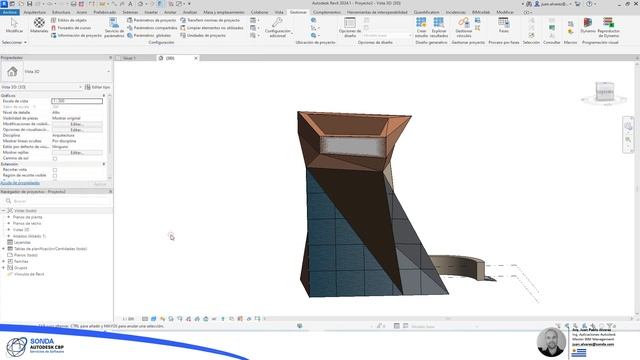Open the Archivo menu

(10, 12)
